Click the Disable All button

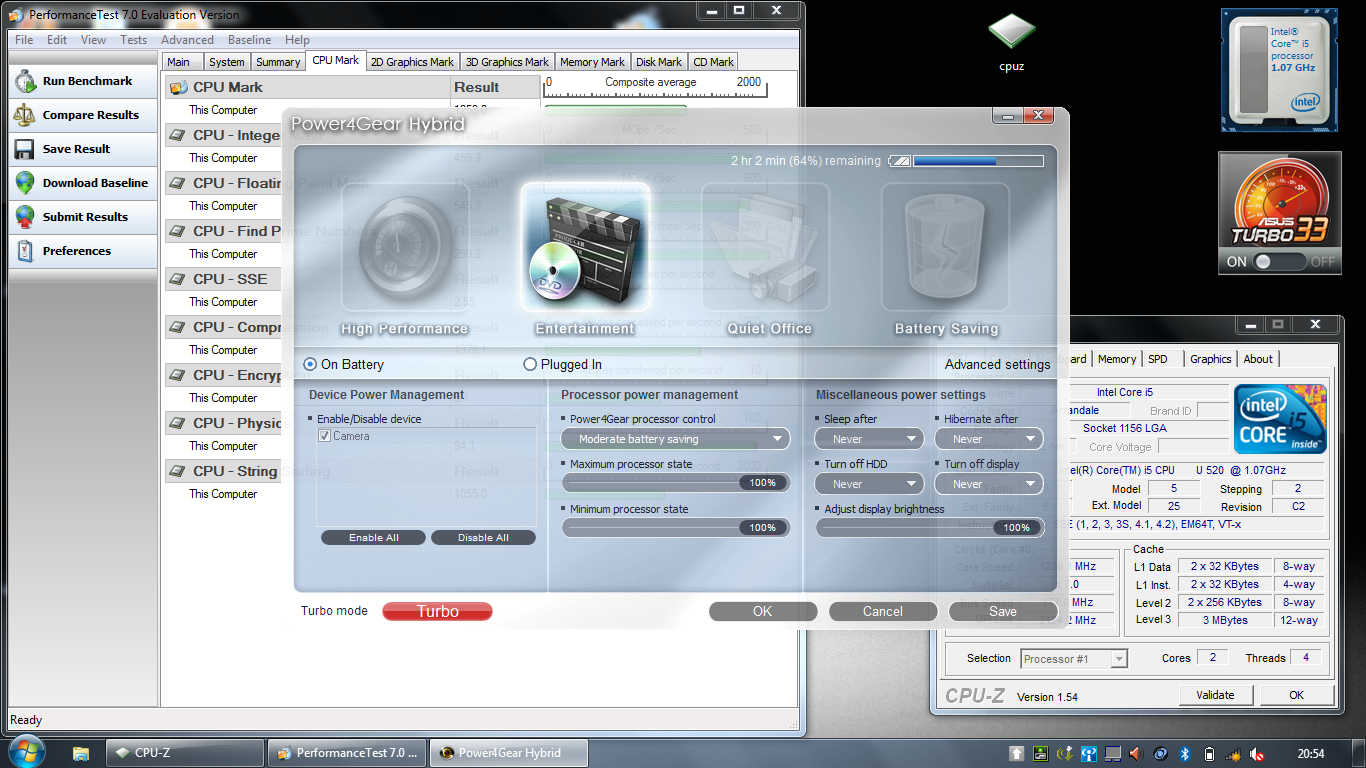(x=484, y=538)
